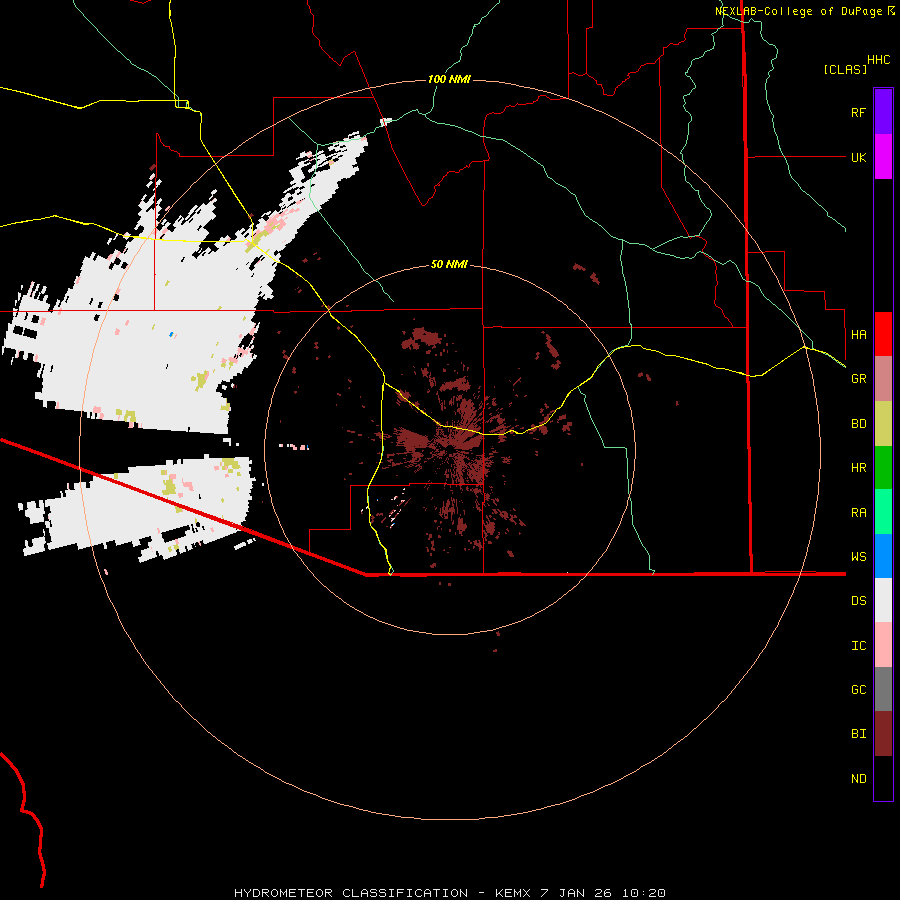
Task: Click the UK legend label
Action: [x=858, y=157]
